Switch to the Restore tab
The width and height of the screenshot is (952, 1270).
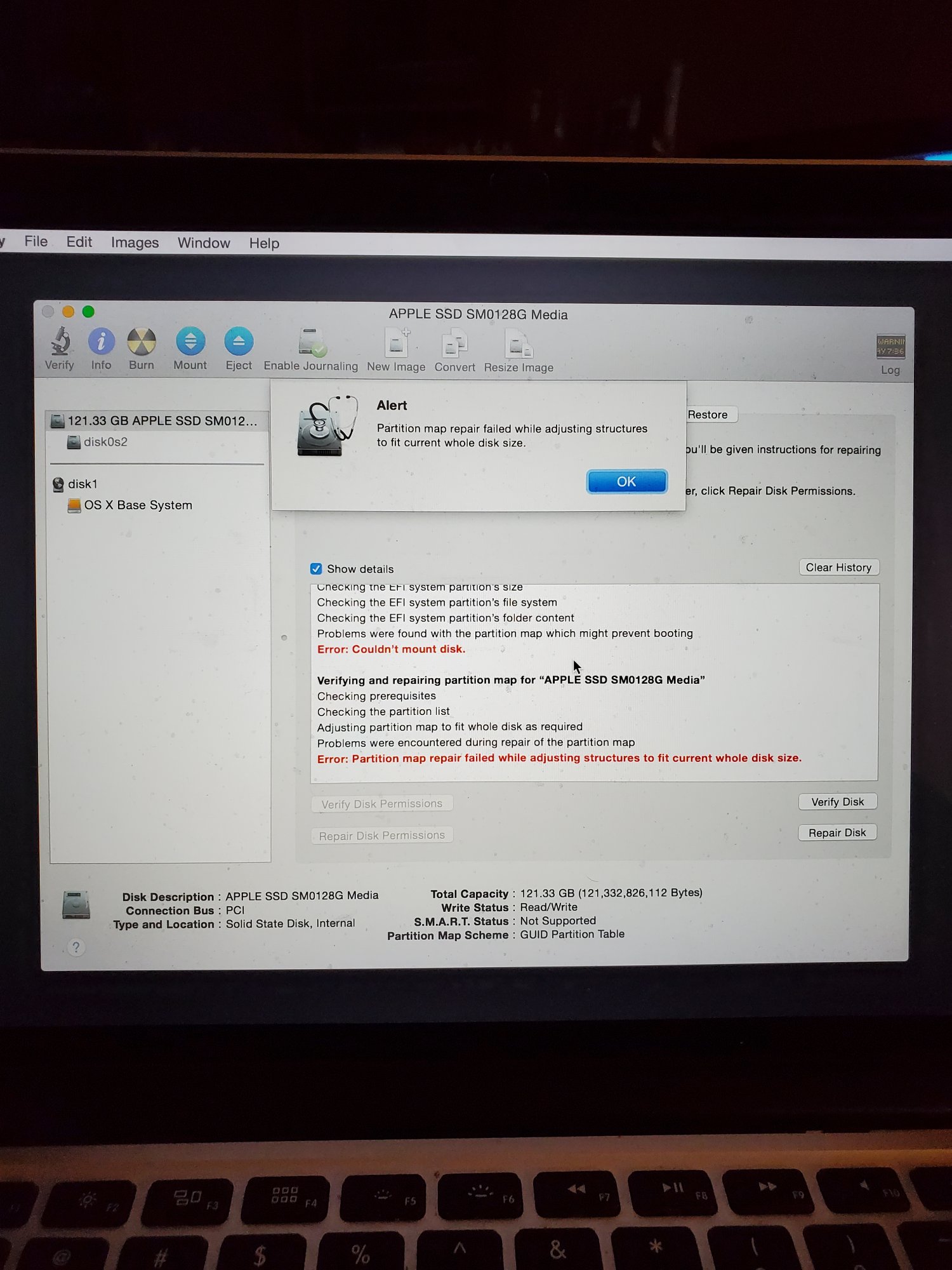(x=710, y=415)
